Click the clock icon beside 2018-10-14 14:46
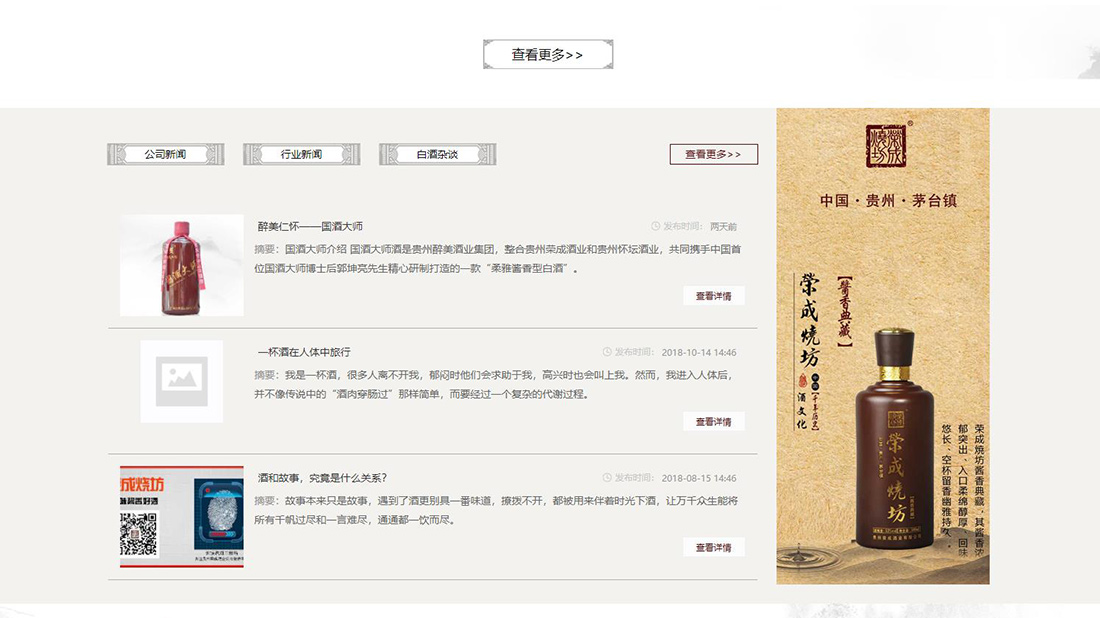Viewport: 1100px width, 618px height. (608, 352)
